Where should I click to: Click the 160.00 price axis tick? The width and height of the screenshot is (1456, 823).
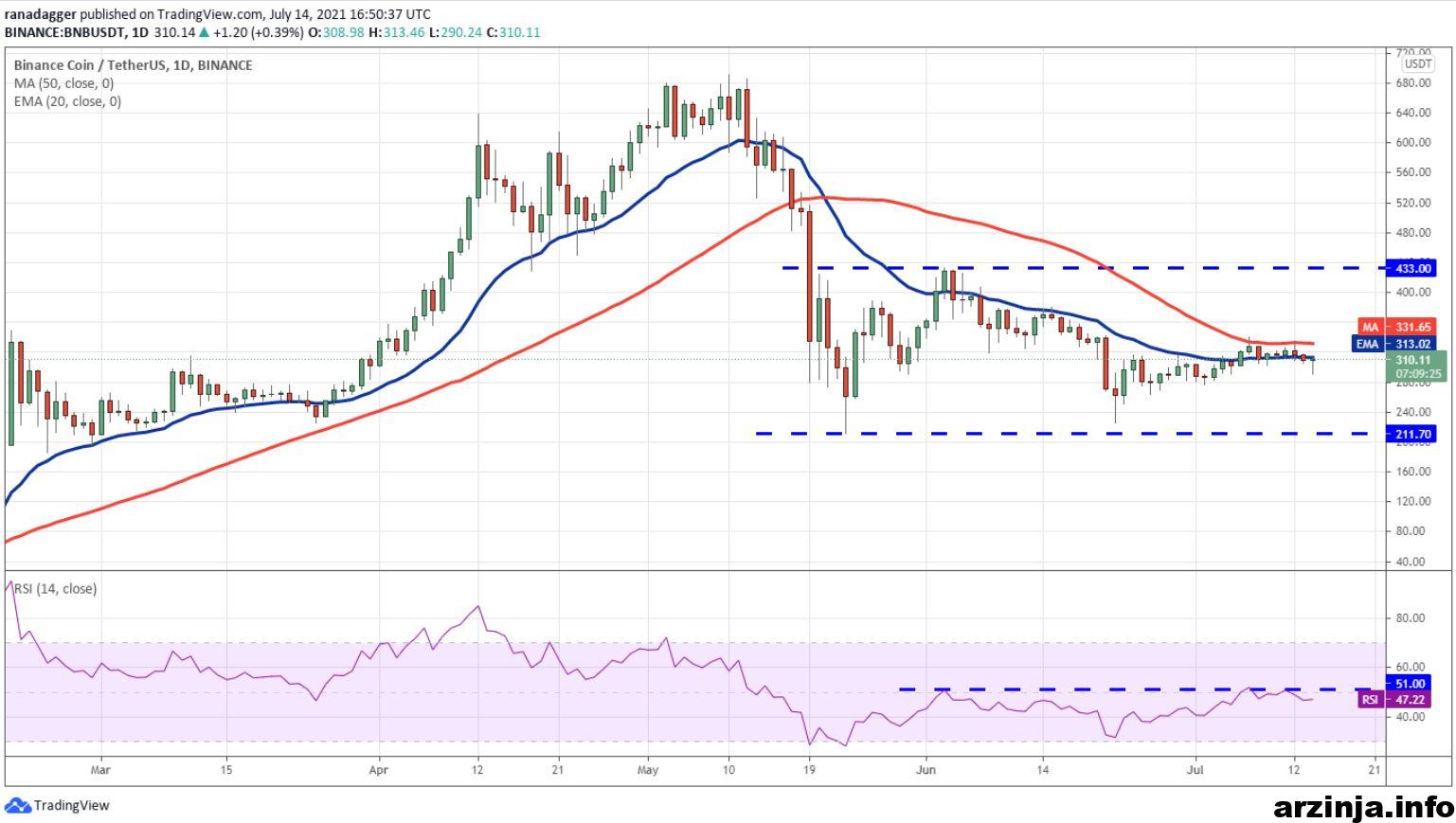coord(1411,472)
